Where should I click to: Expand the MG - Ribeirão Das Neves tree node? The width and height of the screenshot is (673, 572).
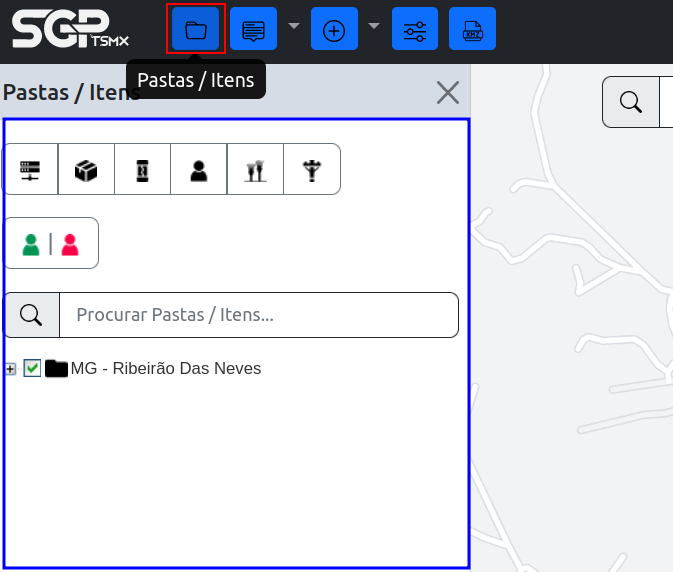pyautogui.click(x=10, y=369)
